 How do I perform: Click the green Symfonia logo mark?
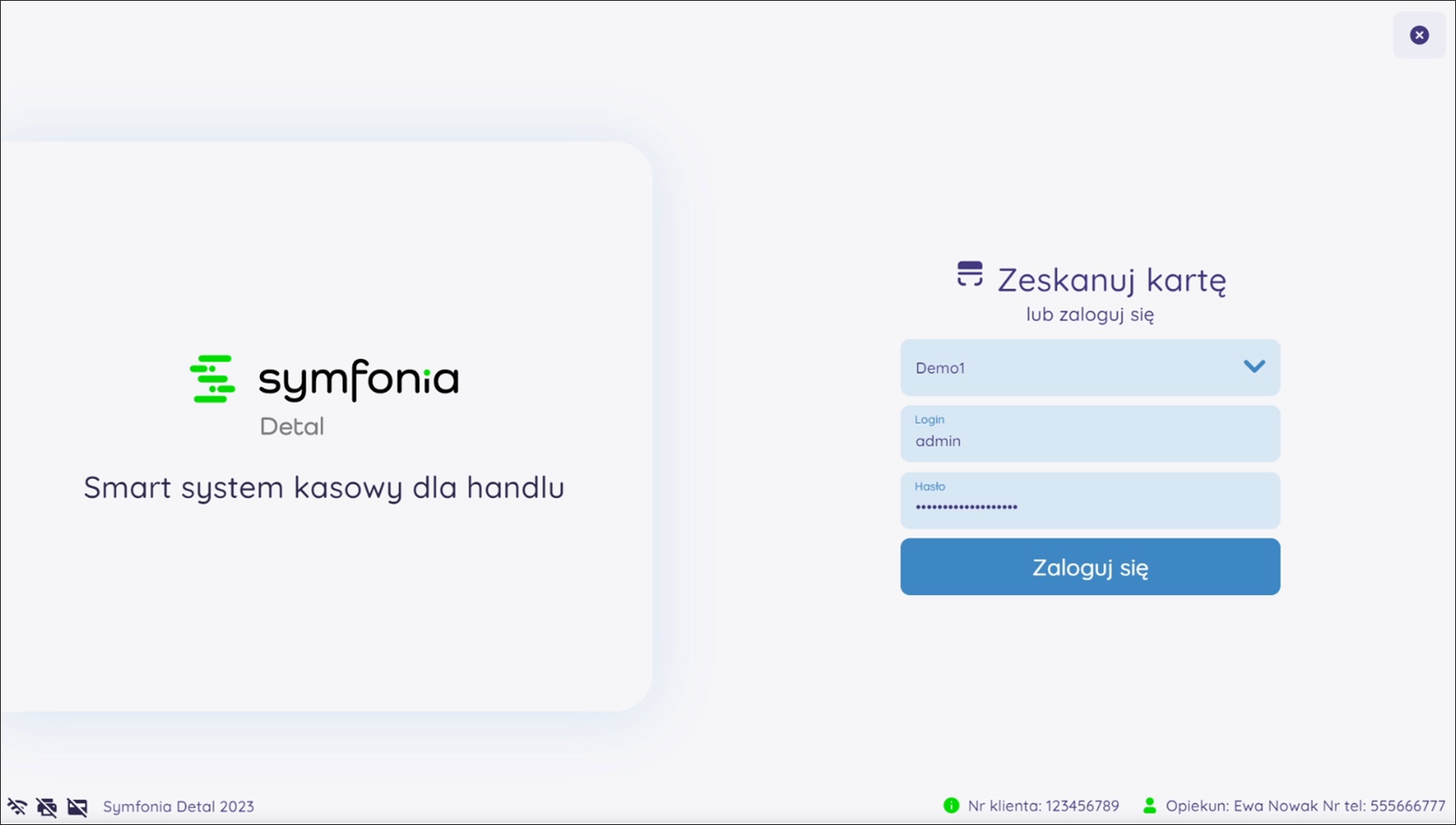pyautogui.click(x=212, y=379)
